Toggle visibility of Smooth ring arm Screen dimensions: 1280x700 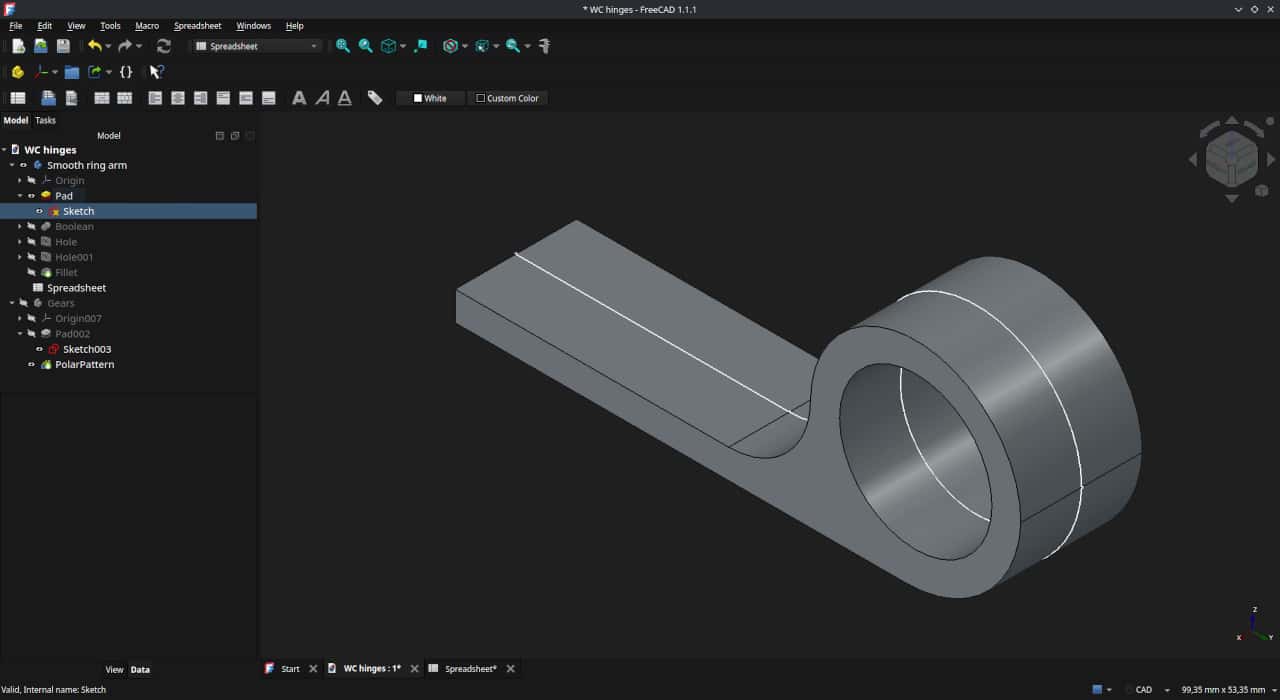(23, 165)
